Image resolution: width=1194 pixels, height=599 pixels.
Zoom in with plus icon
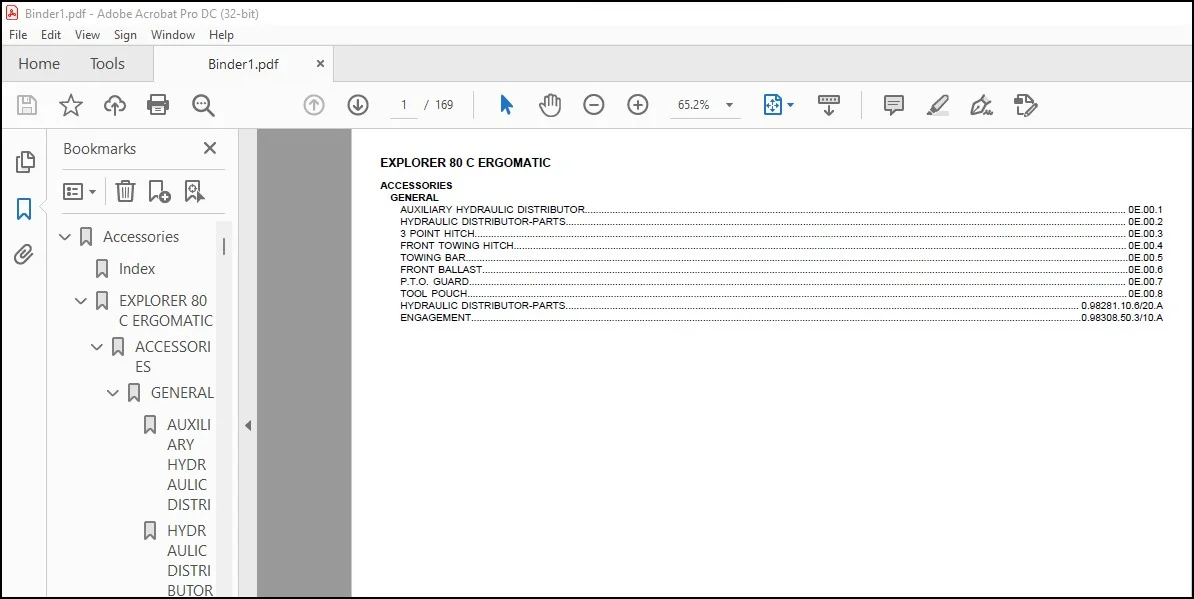pos(637,105)
